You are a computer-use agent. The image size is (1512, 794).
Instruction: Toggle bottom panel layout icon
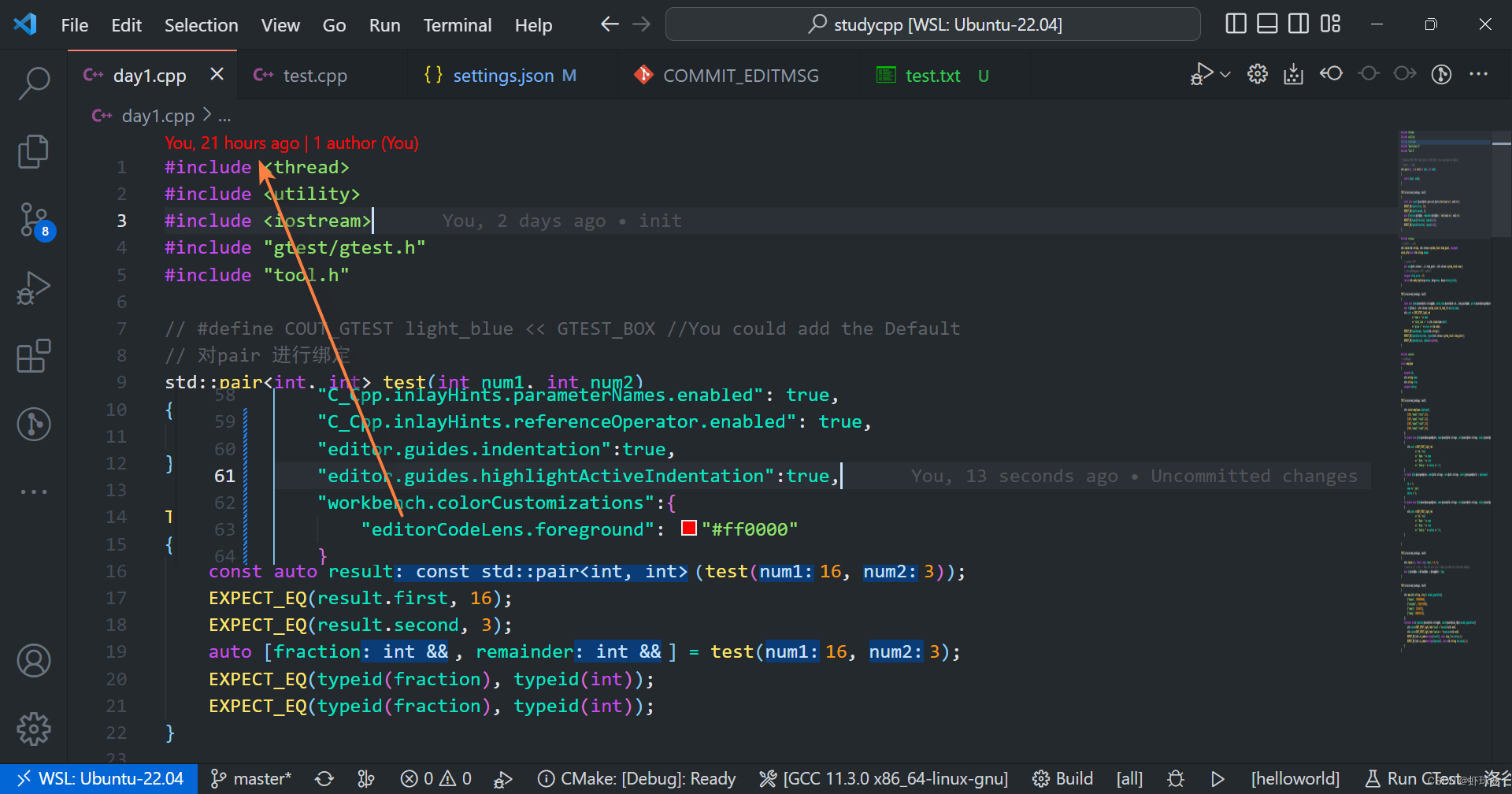pos(1267,24)
